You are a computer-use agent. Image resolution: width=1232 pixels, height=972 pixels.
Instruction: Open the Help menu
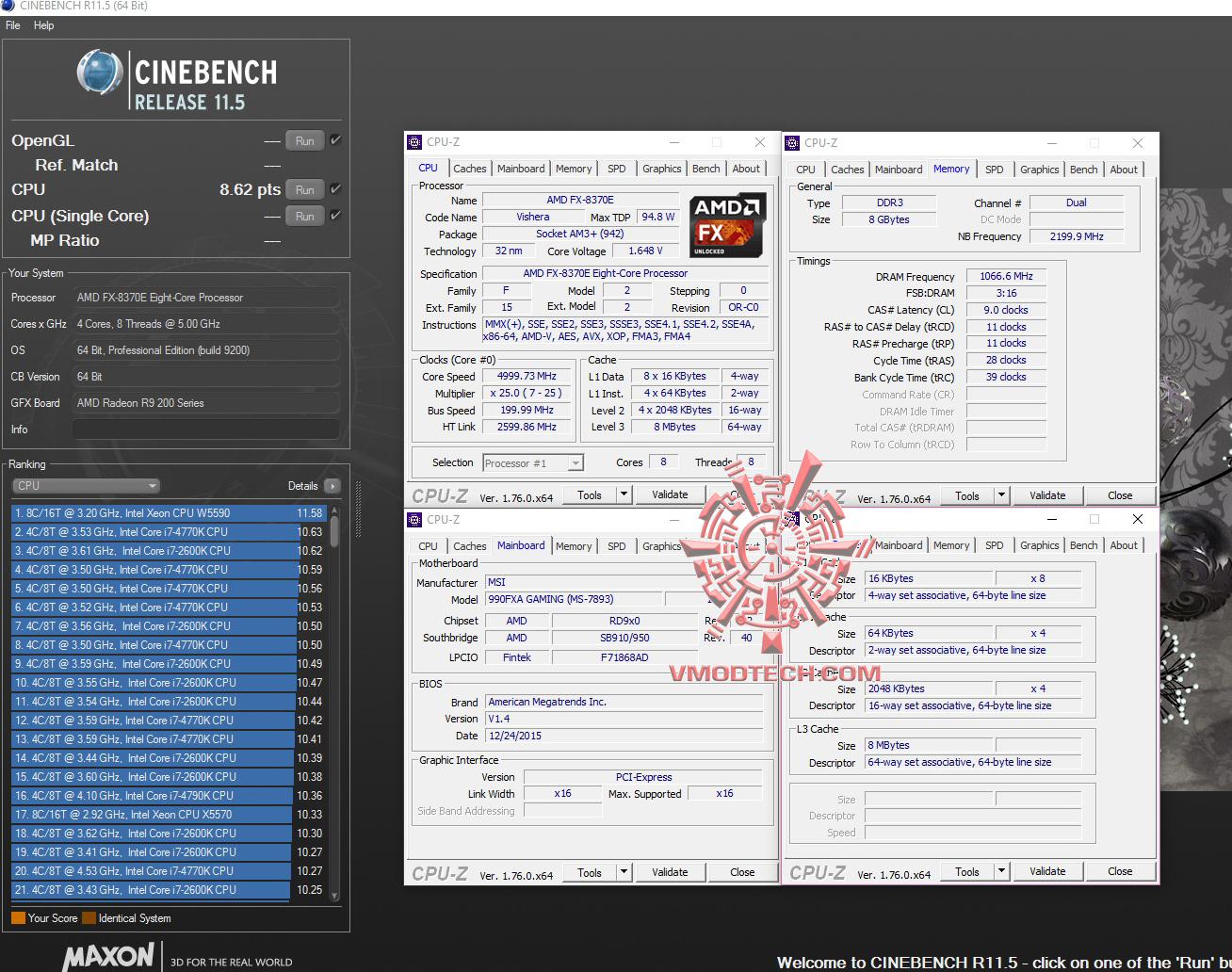click(43, 25)
